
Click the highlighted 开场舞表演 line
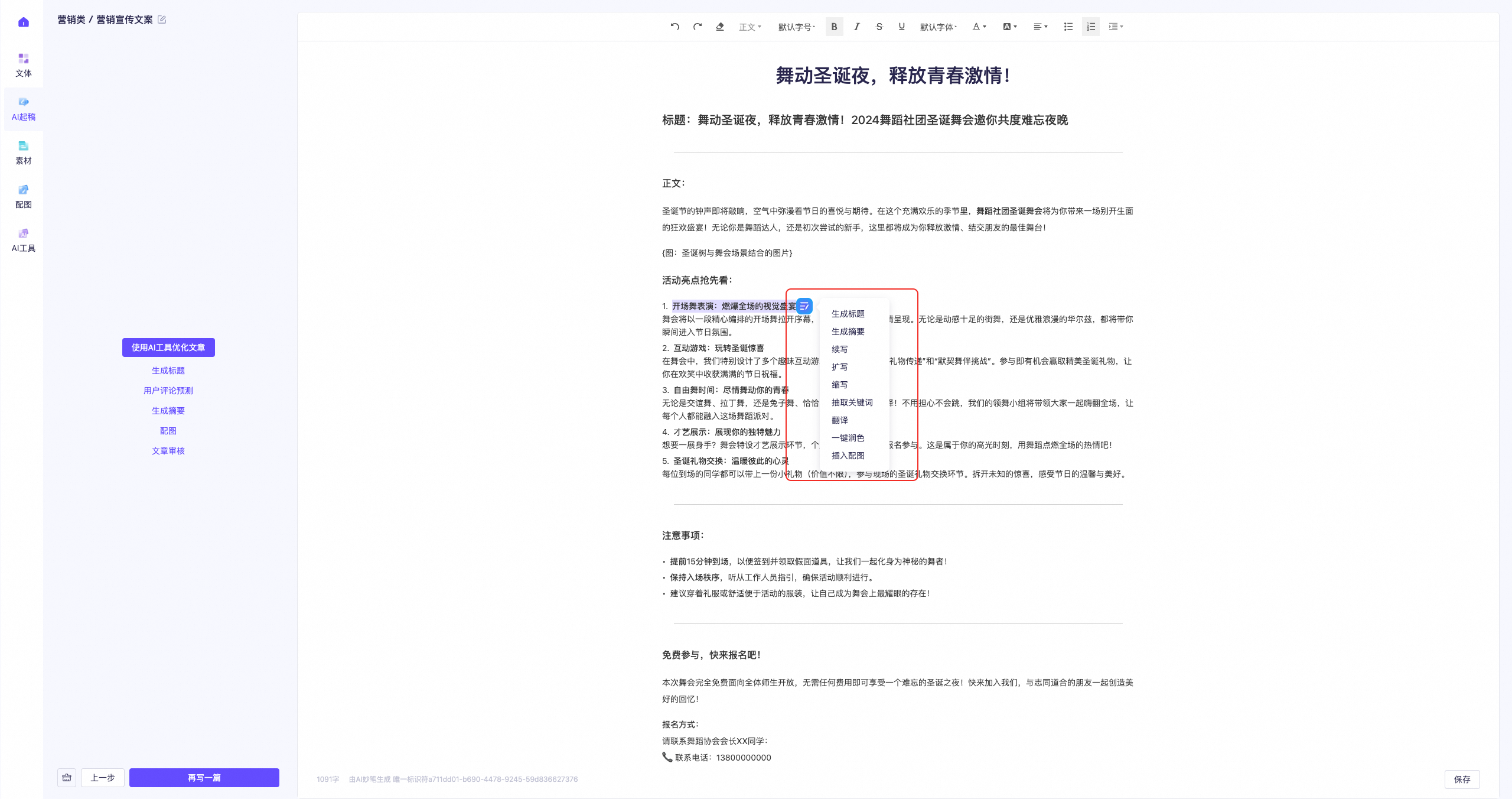tap(734, 306)
